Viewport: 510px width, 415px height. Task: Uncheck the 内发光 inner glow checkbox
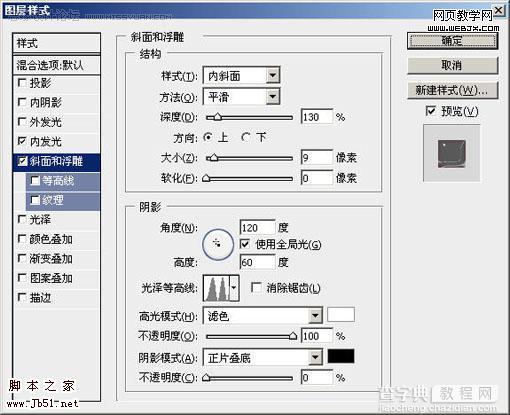22,141
